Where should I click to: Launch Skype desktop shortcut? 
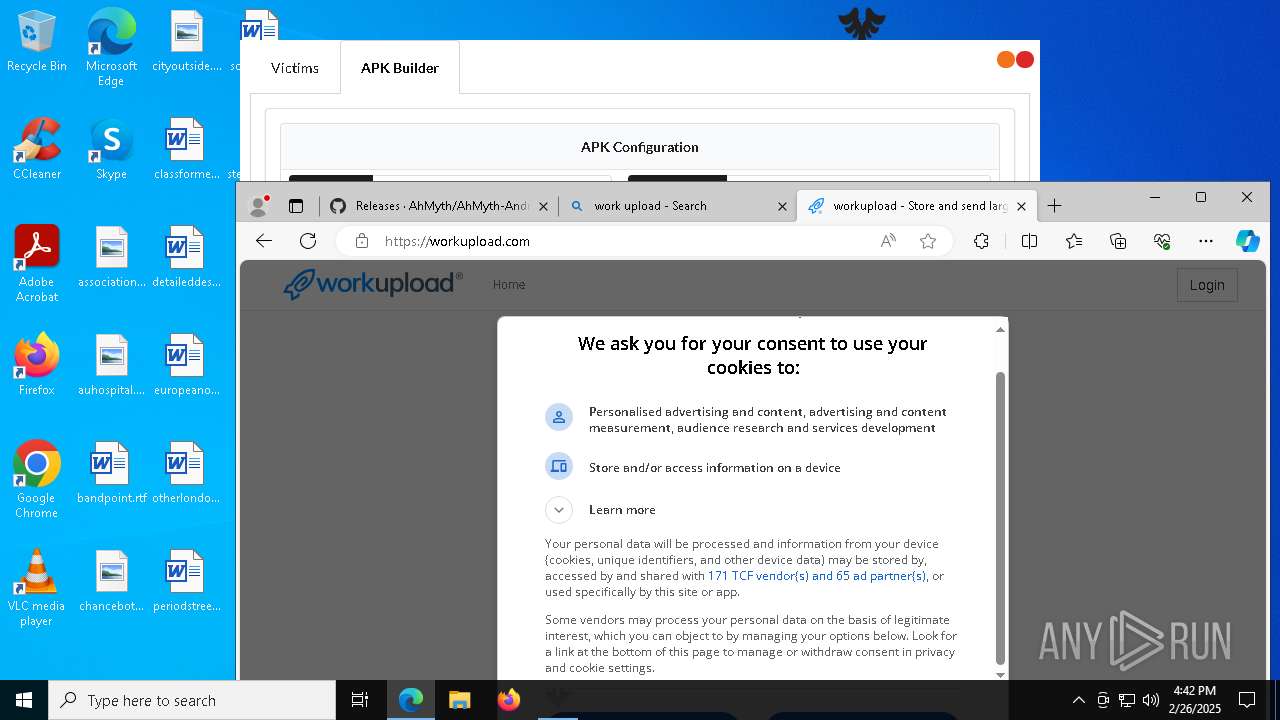111,149
